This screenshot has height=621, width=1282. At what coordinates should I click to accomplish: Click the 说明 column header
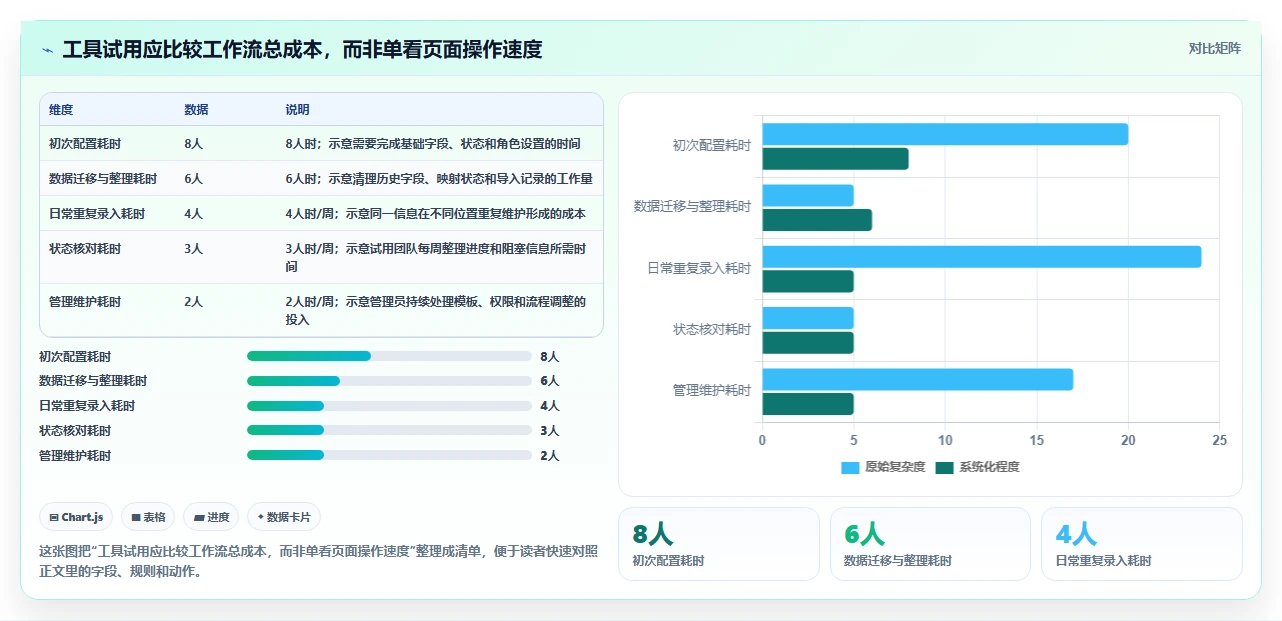297,110
